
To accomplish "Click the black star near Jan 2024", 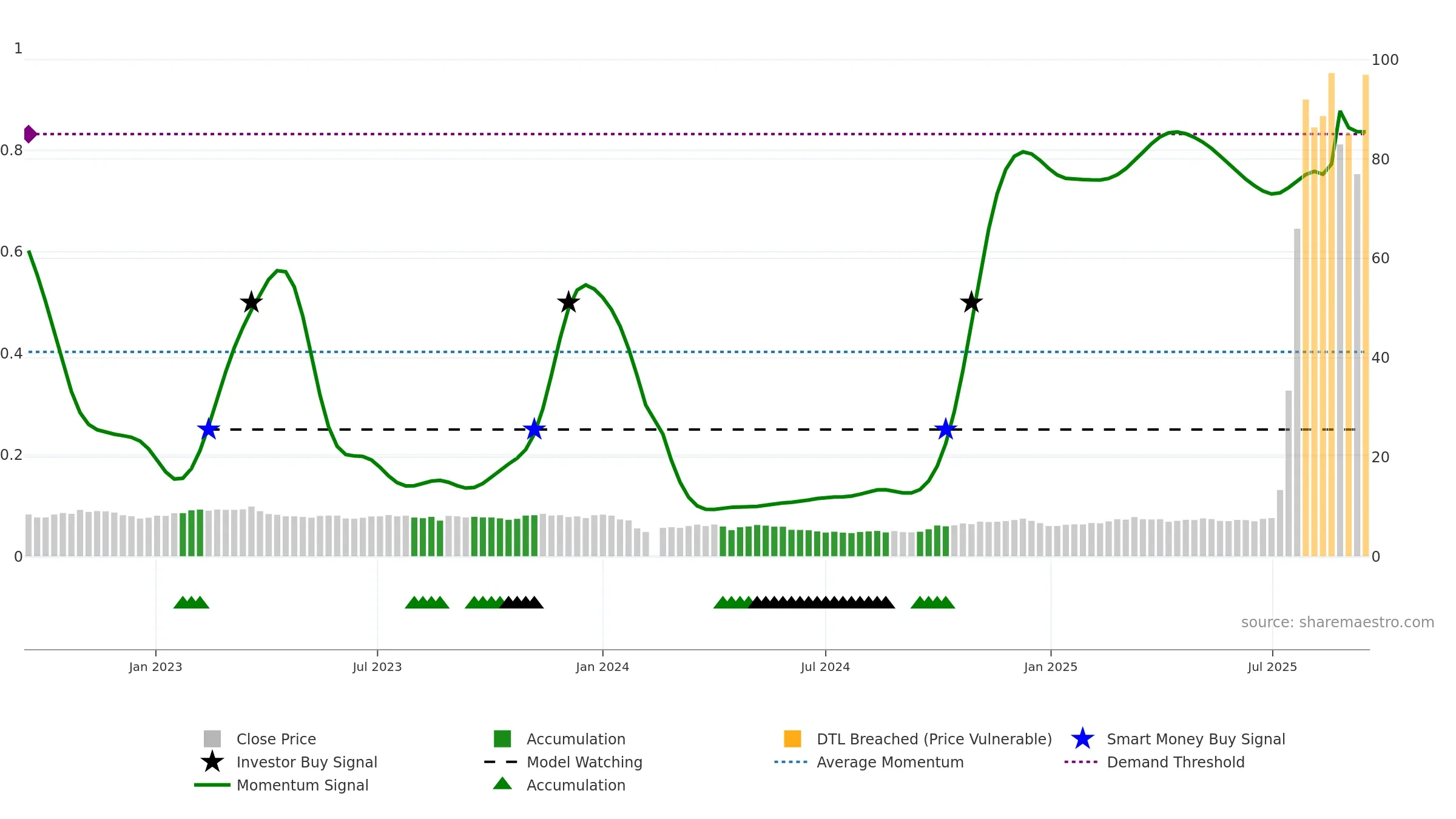I will [x=568, y=302].
